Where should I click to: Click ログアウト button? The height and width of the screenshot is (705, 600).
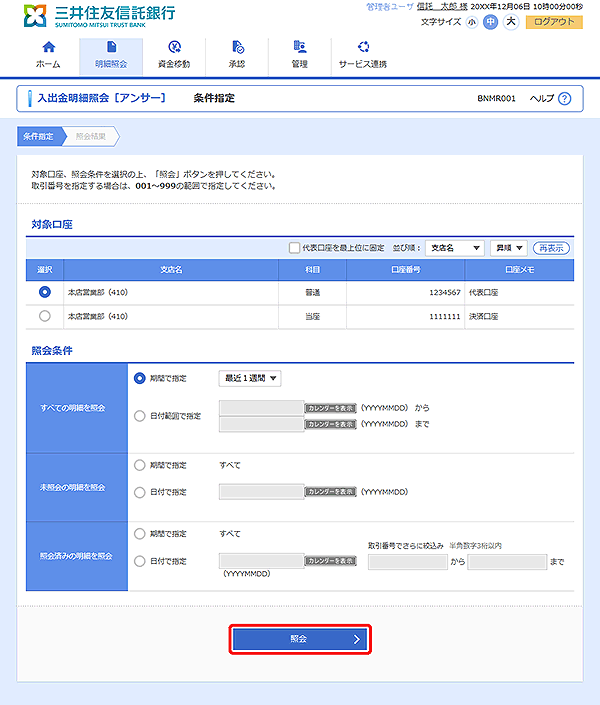coord(554,22)
